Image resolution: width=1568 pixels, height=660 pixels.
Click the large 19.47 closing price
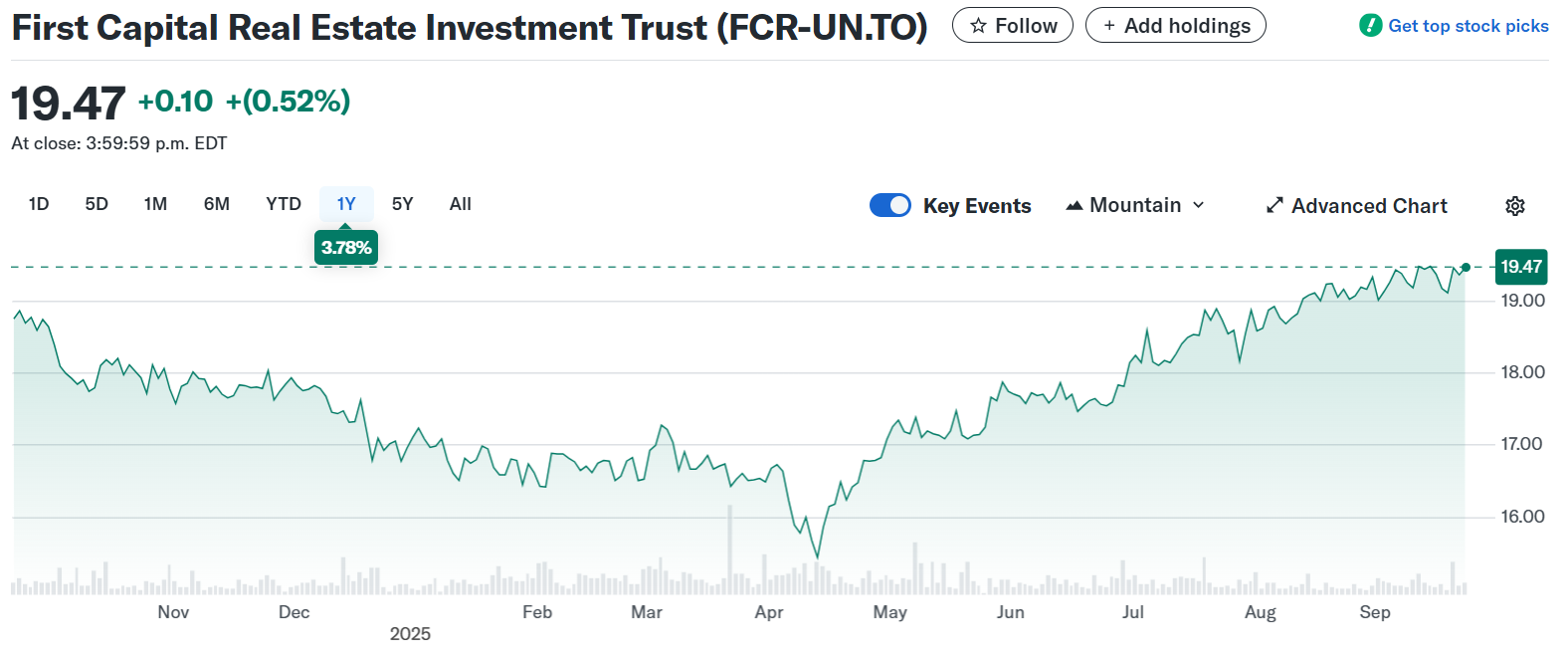click(68, 103)
